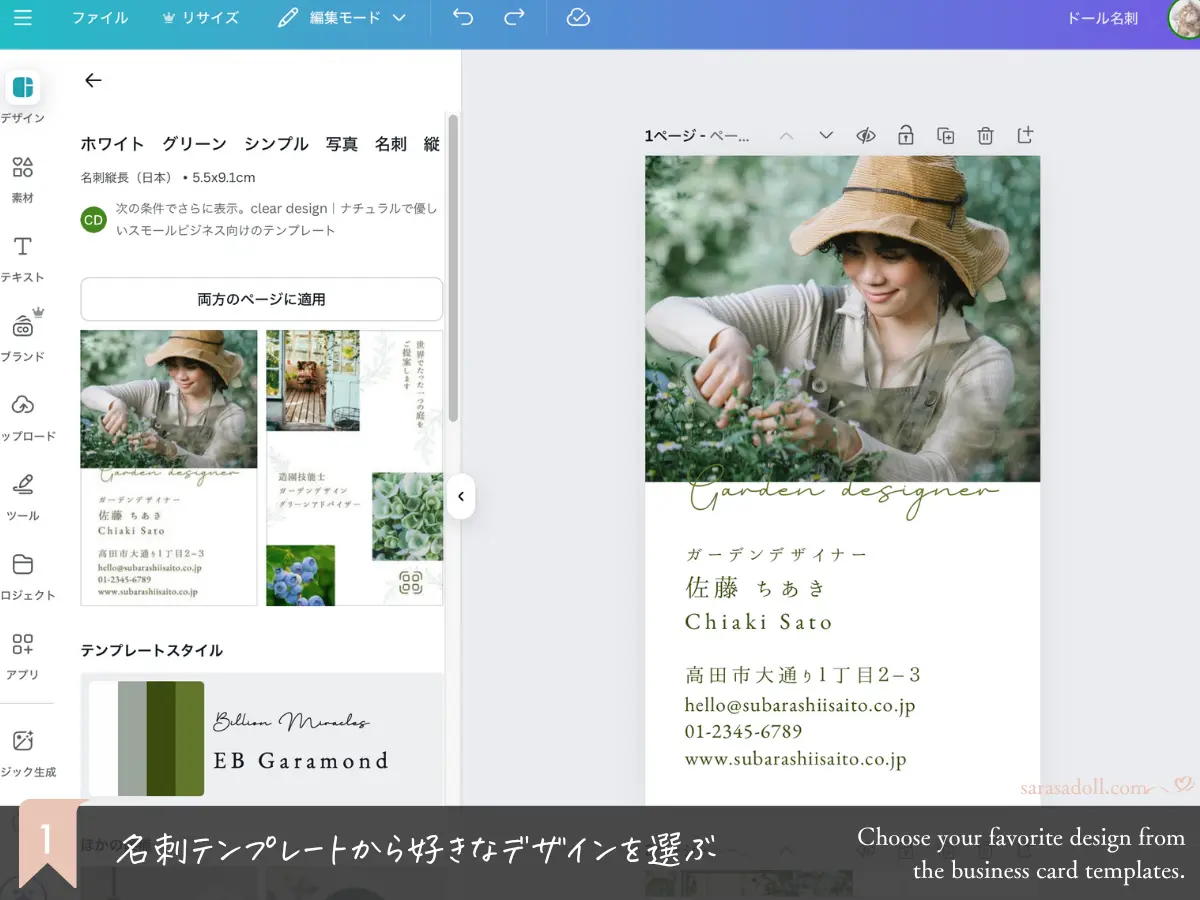1200x900 pixels.
Task: Open the hamburger main menu
Action: coord(22,18)
